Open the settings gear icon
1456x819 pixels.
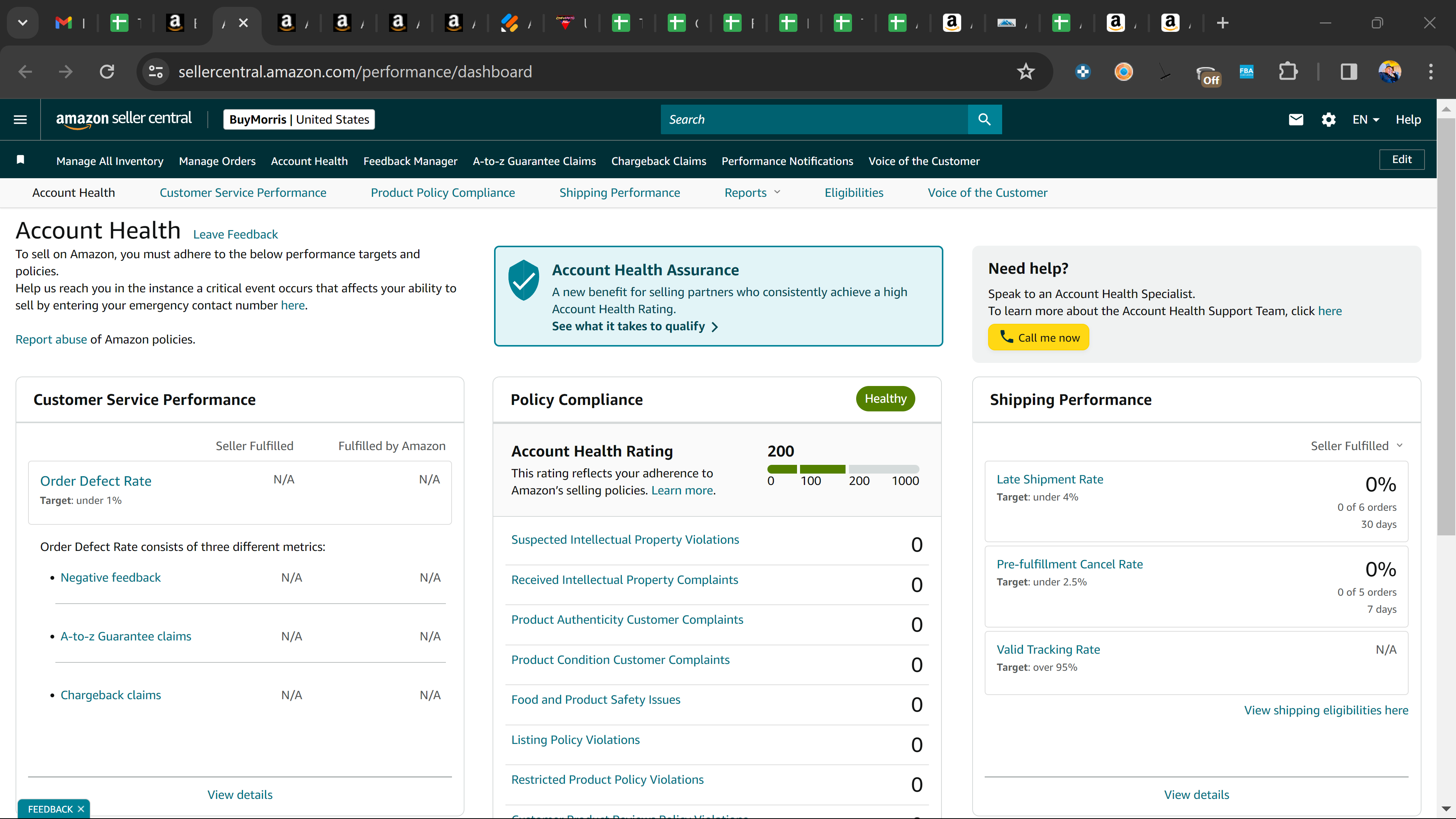[1328, 119]
